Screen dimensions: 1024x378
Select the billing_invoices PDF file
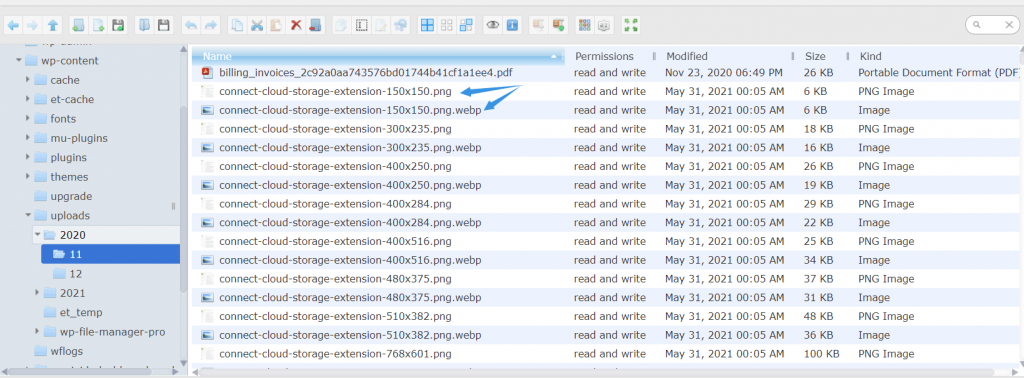click(606, 72)
